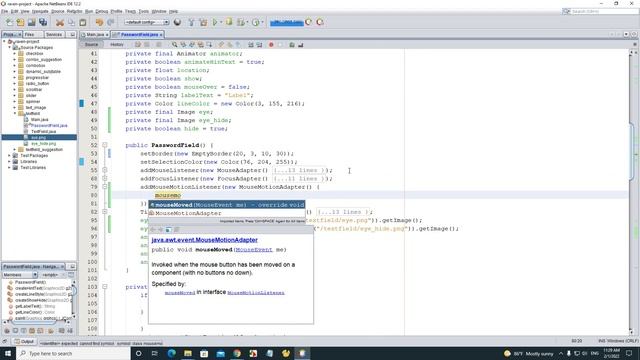Expand the folded FocusAdapter code at line 68
This screenshot has height=360, width=640.
pos(104,178)
